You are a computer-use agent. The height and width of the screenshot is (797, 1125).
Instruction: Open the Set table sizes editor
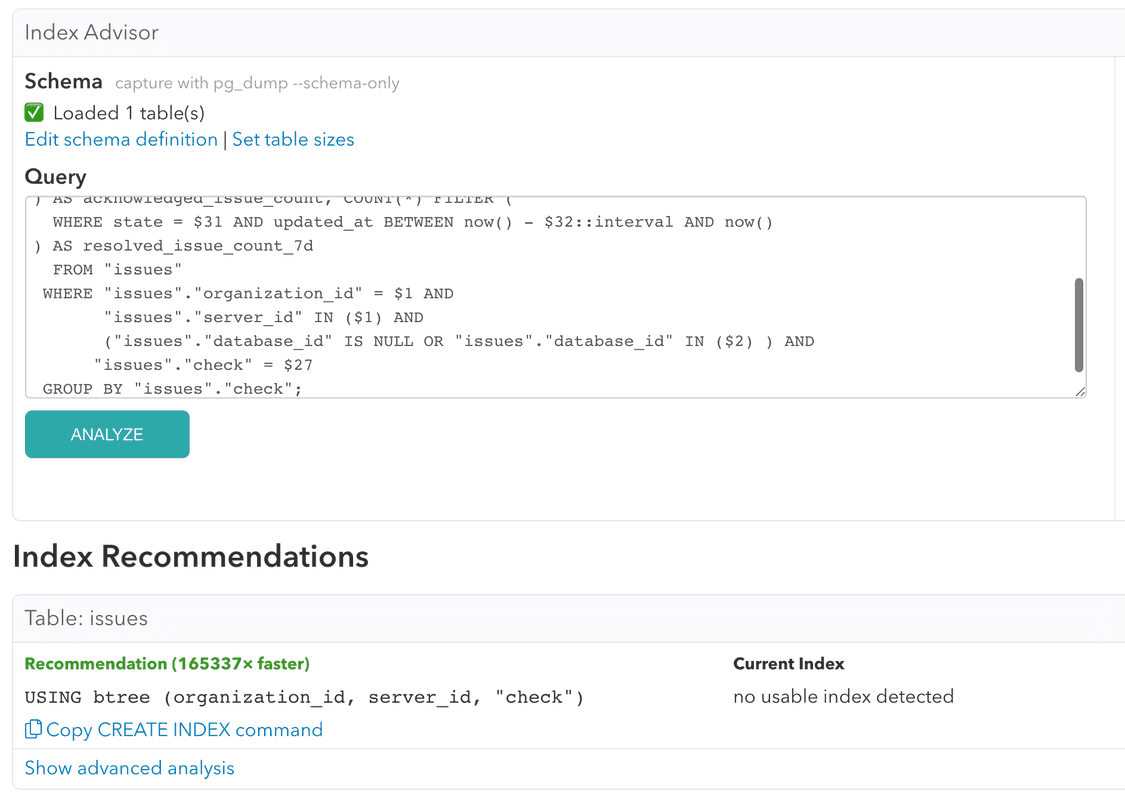click(x=293, y=139)
